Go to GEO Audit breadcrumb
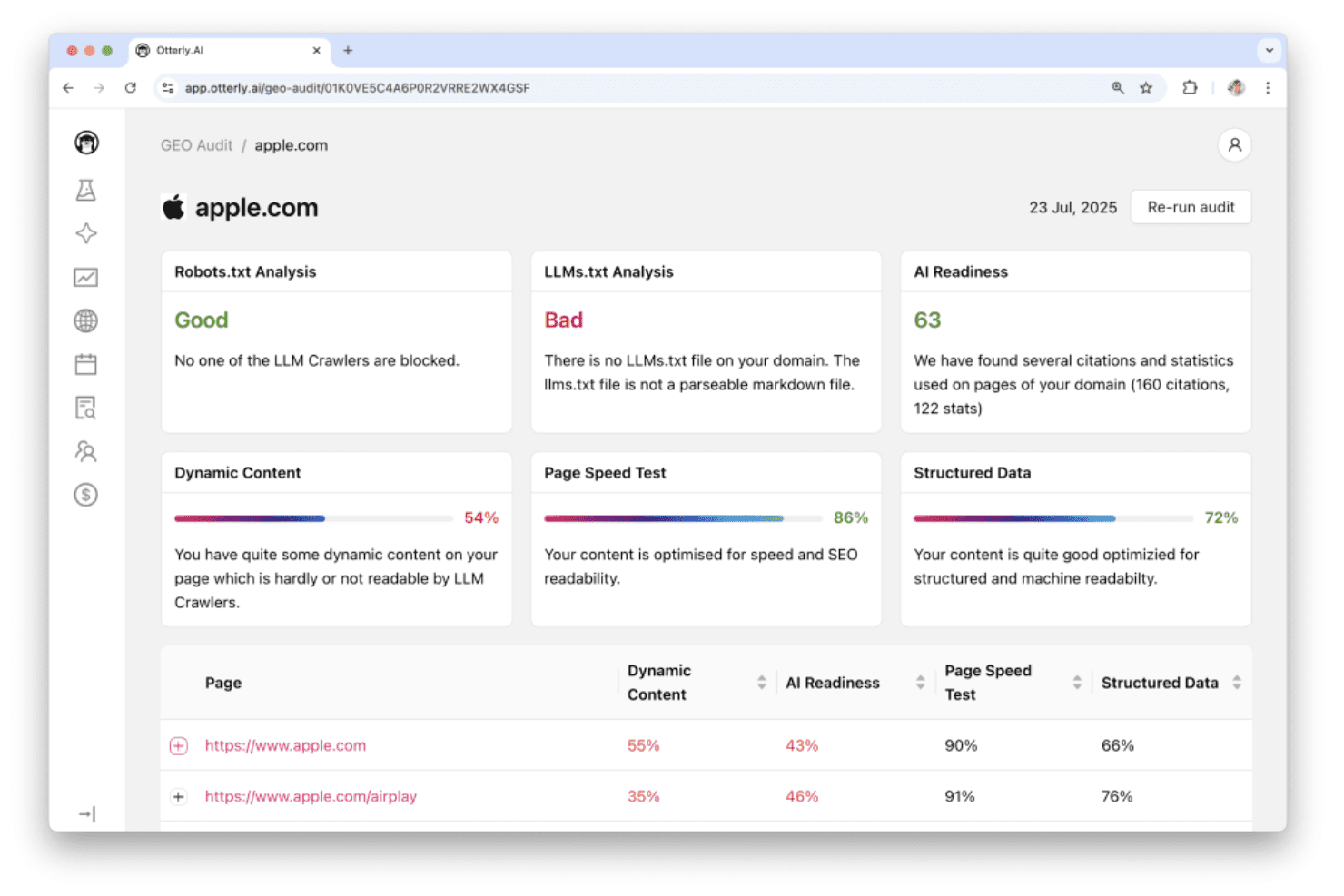This screenshot has width=1344, height=896. pyautogui.click(x=196, y=145)
